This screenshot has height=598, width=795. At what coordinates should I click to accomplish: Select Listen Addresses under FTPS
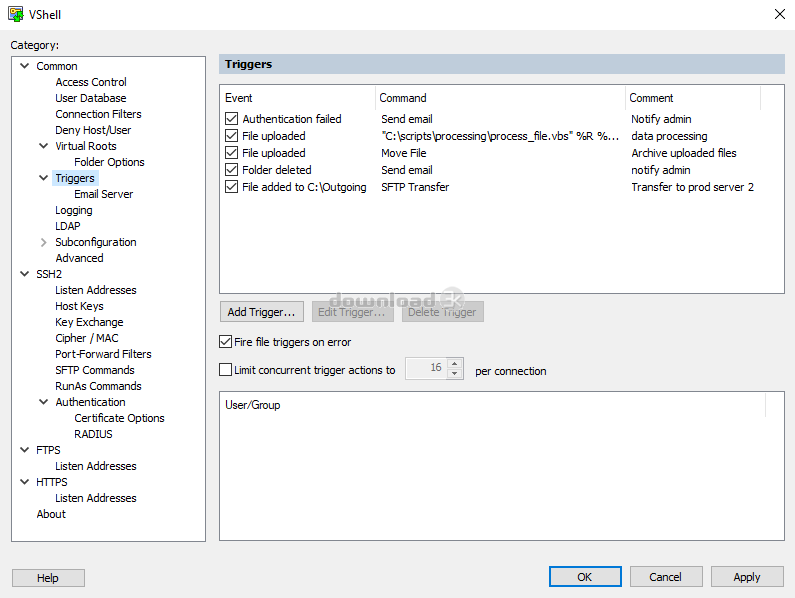[x=96, y=466]
